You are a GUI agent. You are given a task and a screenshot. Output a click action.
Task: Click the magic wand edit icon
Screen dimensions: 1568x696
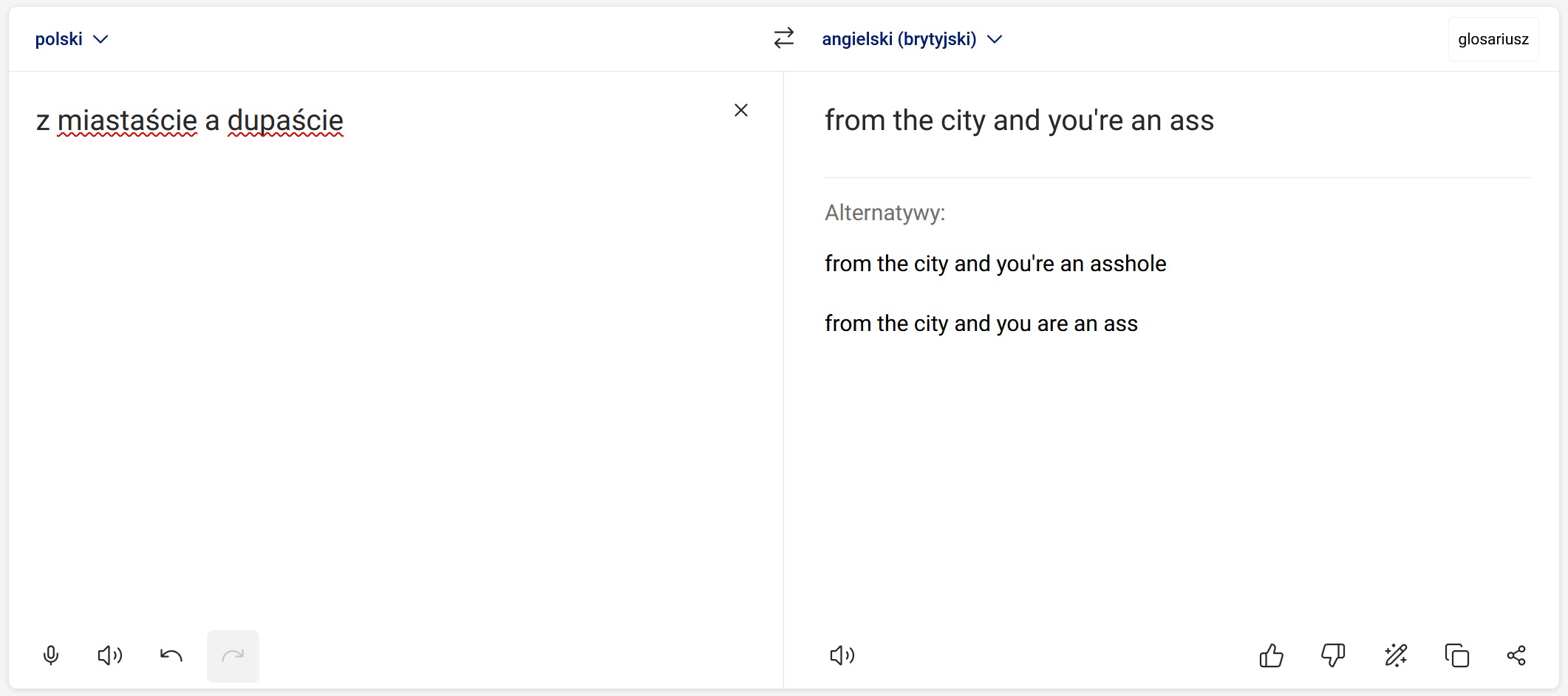click(1395, 655)
